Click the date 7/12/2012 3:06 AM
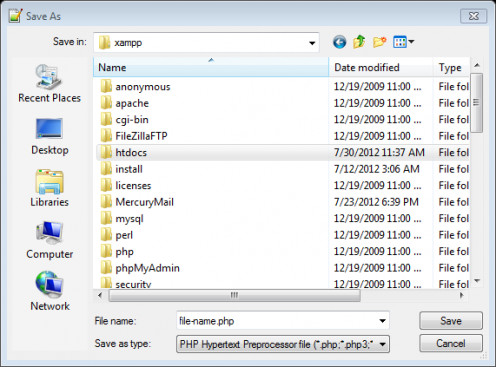 tap(377, 169)
